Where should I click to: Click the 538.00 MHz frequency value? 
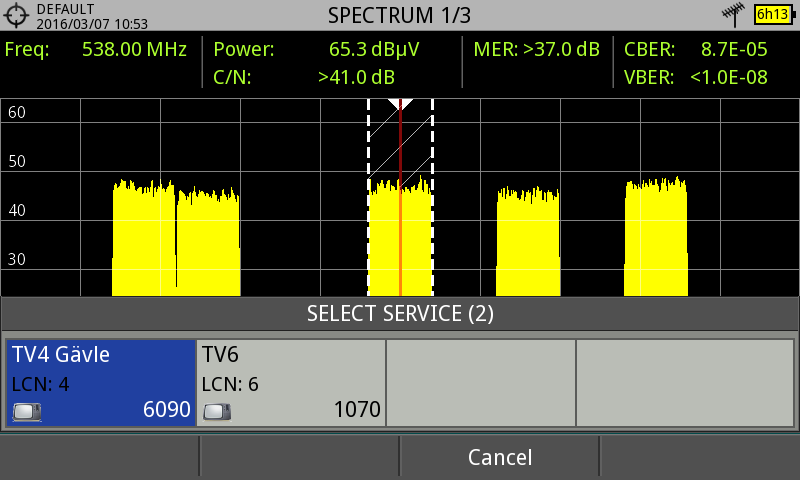pyautogui.click(x=134, y=49)
